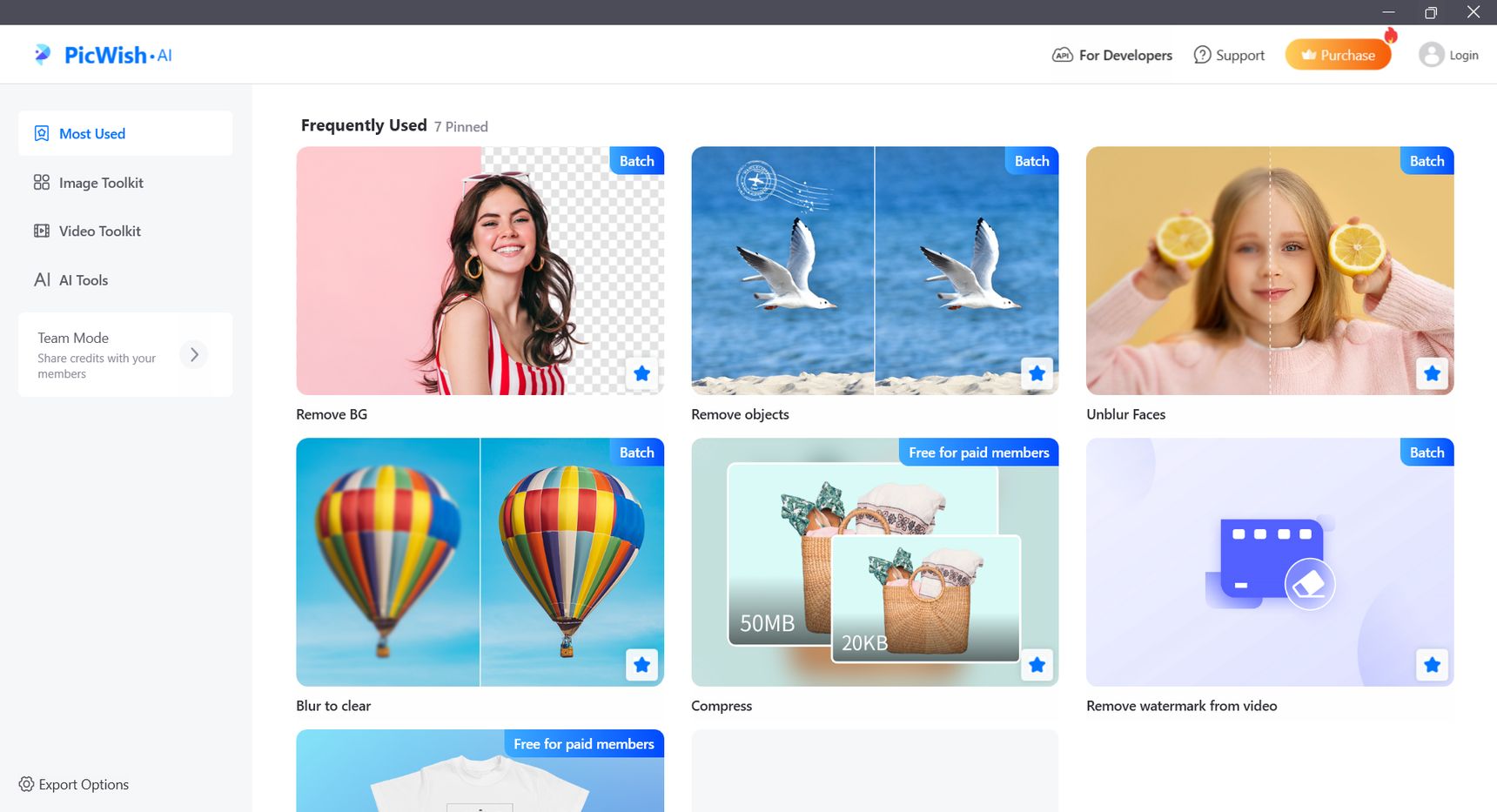Unpin Remove objects using its star
Viewport: 1497px width, 812px height.
pyautogui.click(x=1037, y=373)
